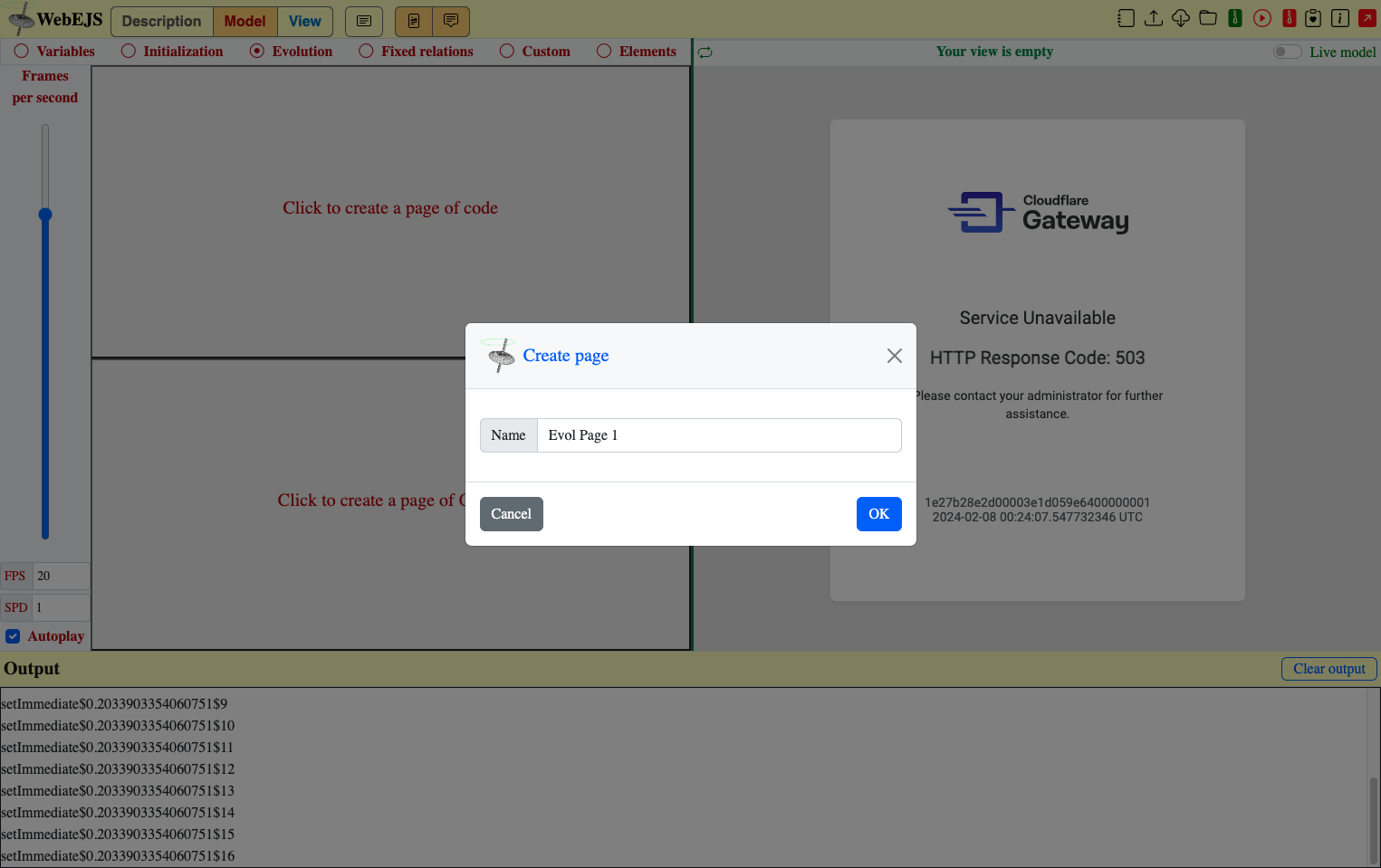Click the speech bubble comment icon
Screen dimensions: 1381x868
451,21
